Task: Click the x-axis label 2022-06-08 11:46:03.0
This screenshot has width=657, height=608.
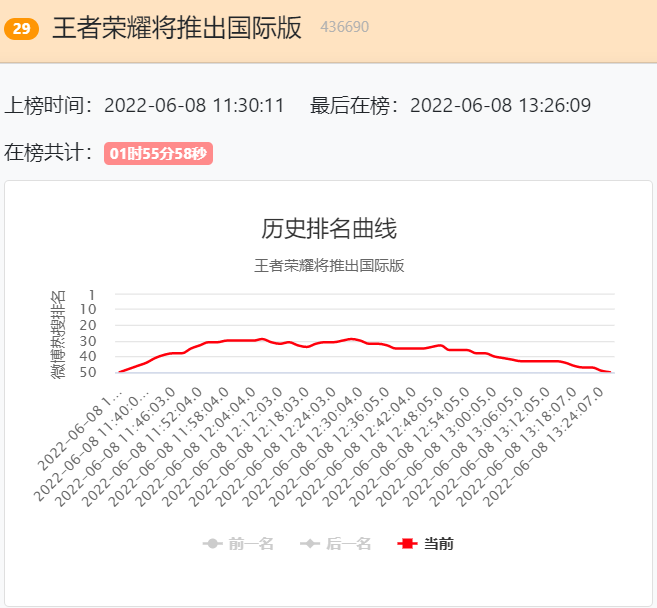Action: click(x=115, y=447)
